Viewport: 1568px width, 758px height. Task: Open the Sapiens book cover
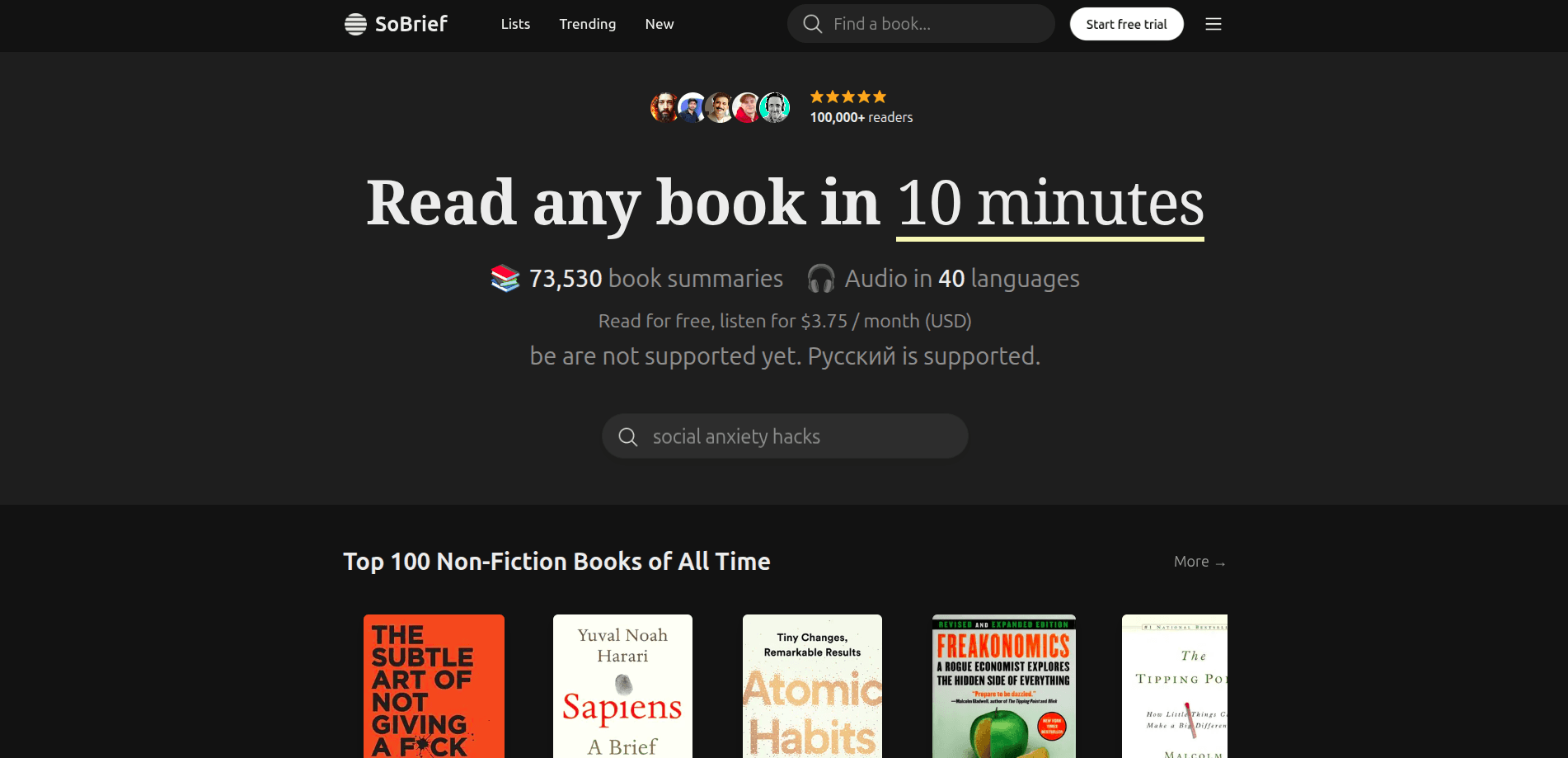point(622,686)
